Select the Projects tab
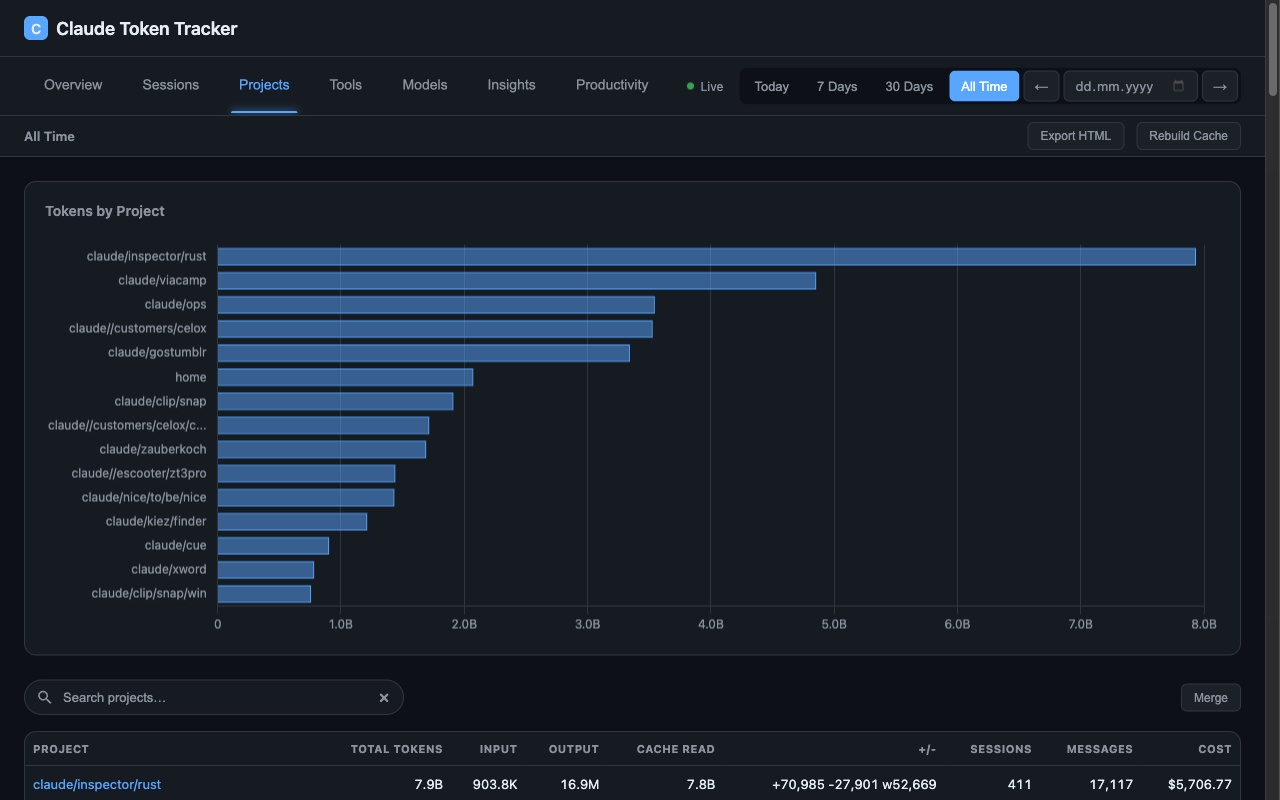1280x800 pixels. pos(264,85)
